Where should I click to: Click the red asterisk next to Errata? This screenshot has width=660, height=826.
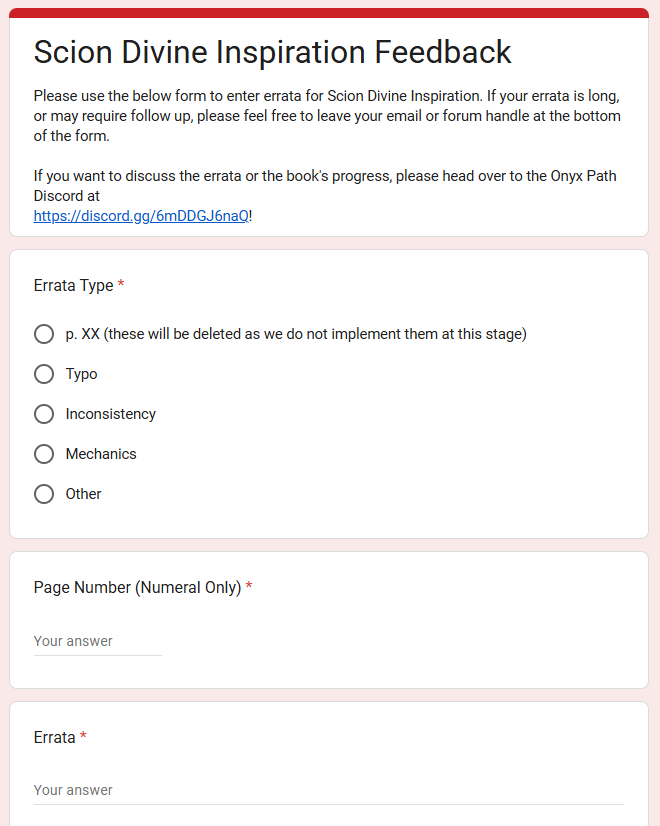click(x=83, y=737)
